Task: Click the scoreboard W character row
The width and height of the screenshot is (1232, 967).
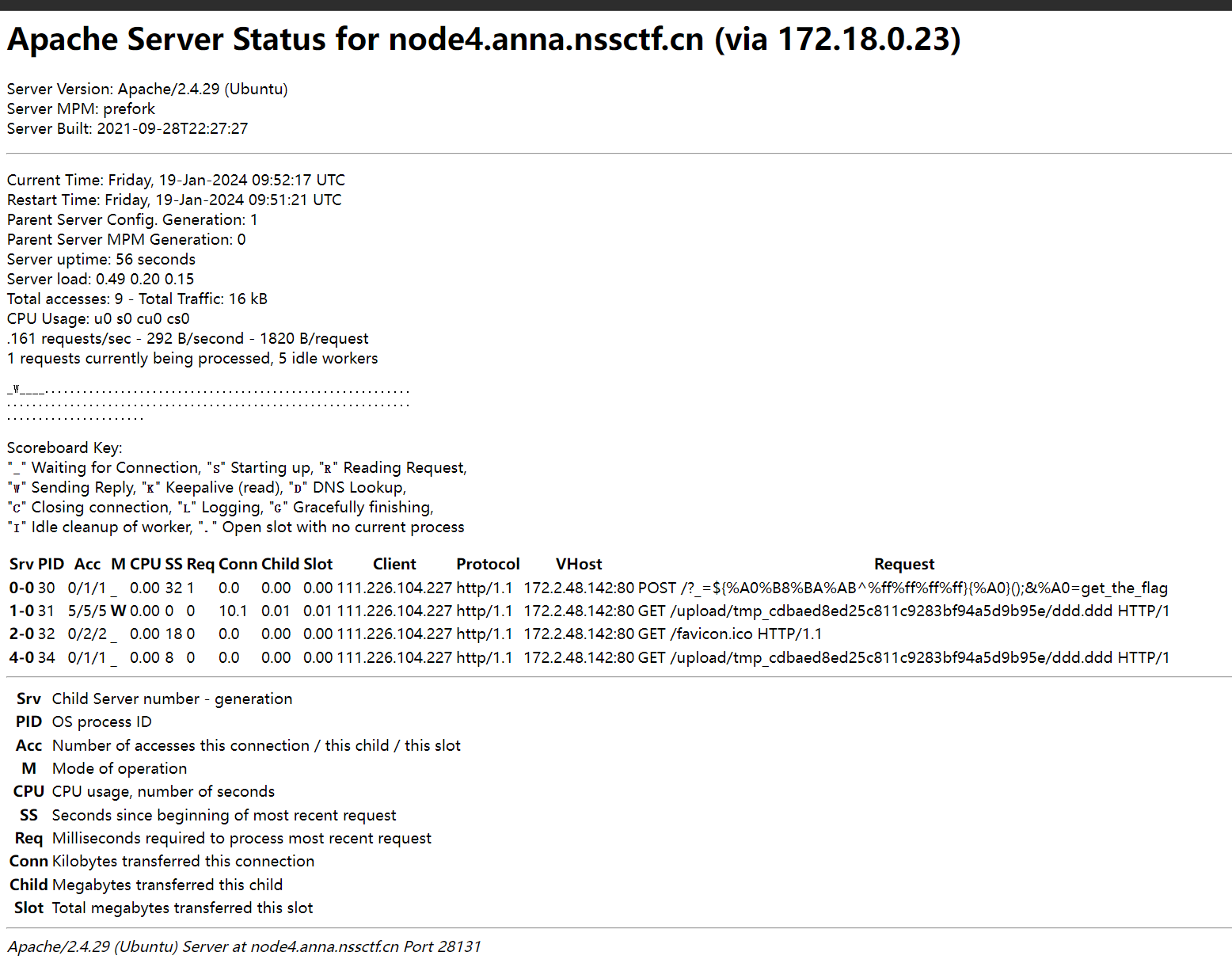Action: click(208, 390)
